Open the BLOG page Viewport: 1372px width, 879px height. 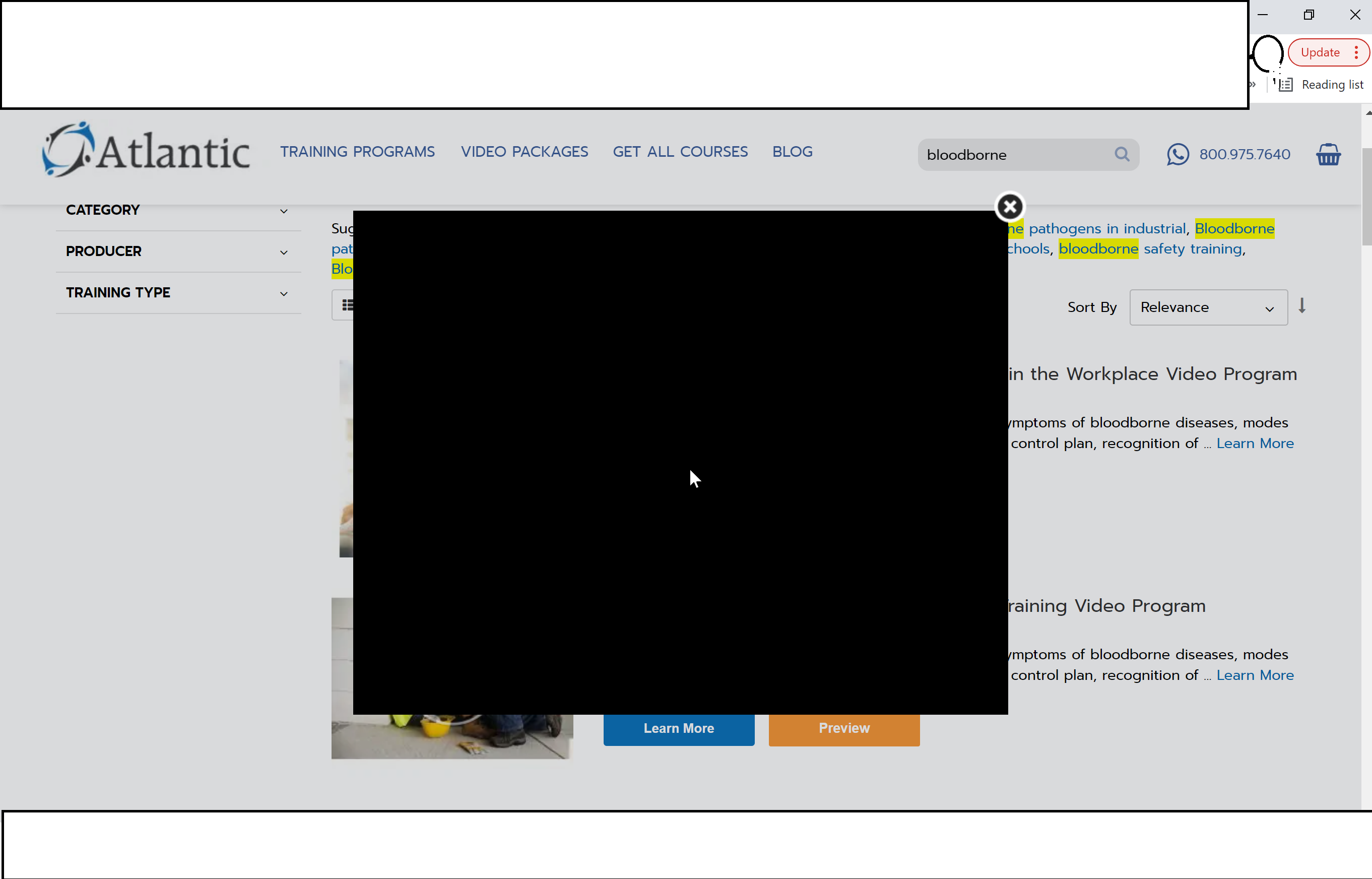click(x=793, y=152)
